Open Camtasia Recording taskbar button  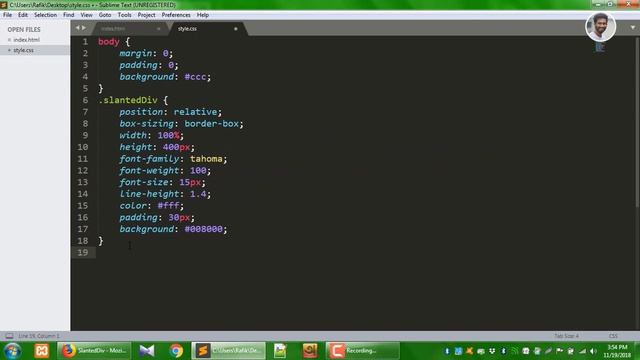point(362,351)
